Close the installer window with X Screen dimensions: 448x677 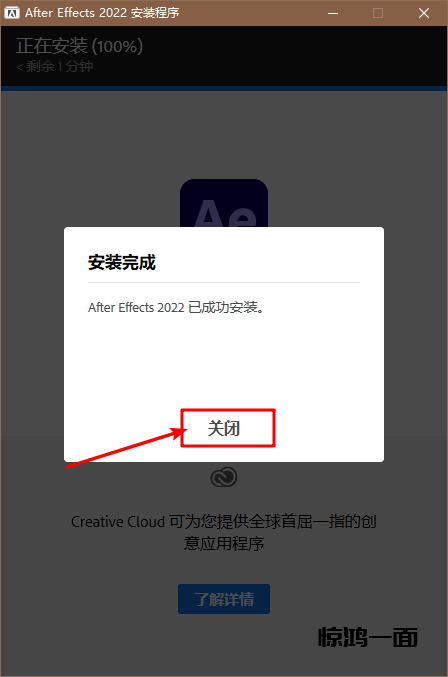424,13
